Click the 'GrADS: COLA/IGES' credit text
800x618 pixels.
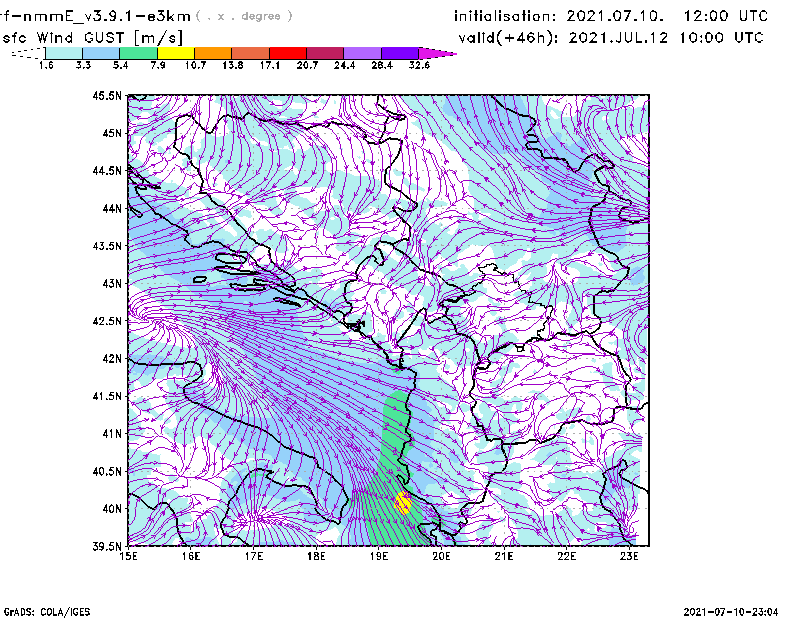click(x=47, y=612)
